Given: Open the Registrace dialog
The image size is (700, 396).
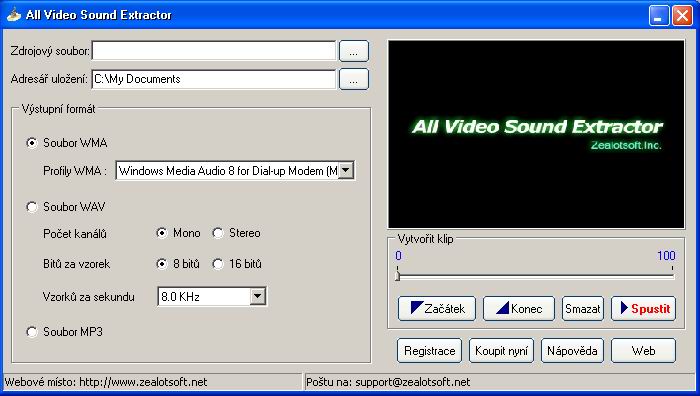Looking at the screenshot, I should [429, 350].
